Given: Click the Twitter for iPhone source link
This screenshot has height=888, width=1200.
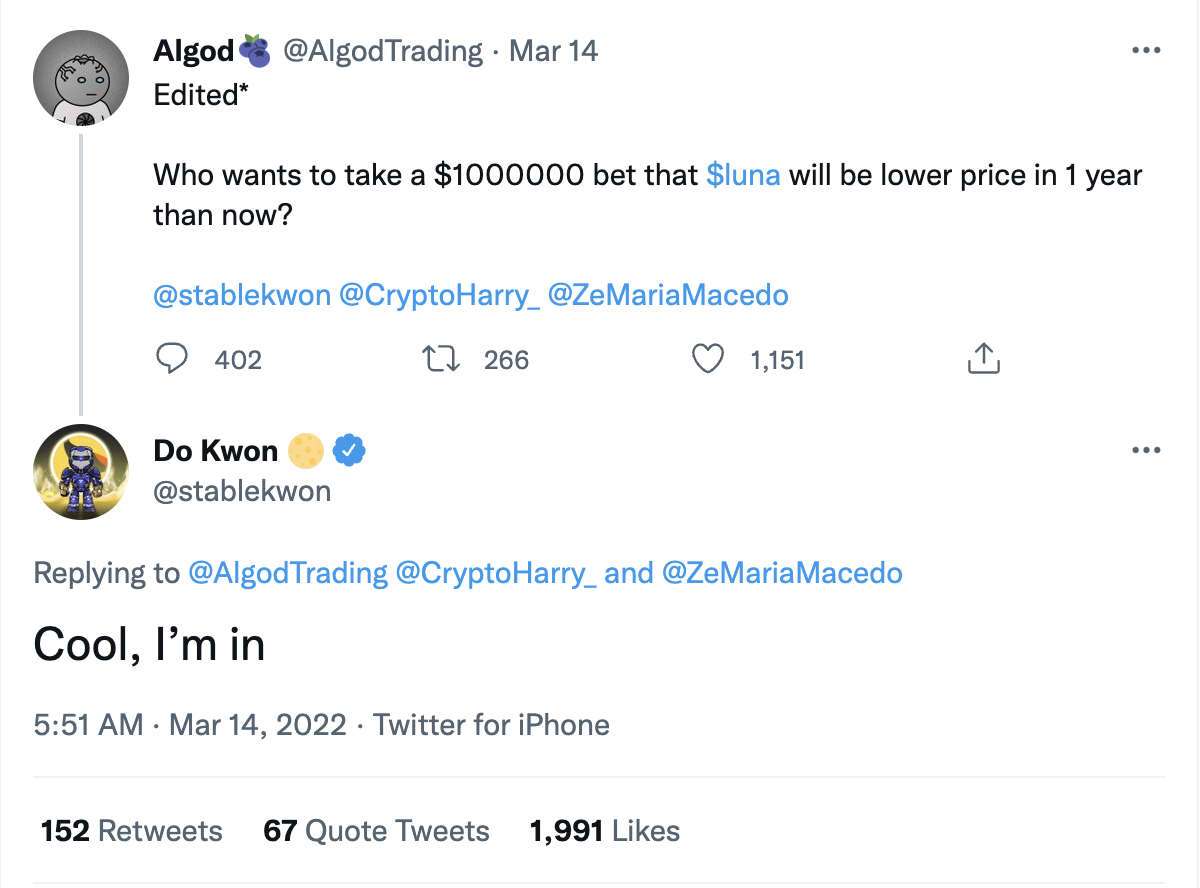Looking at the screenshot, I should [491, 724].
